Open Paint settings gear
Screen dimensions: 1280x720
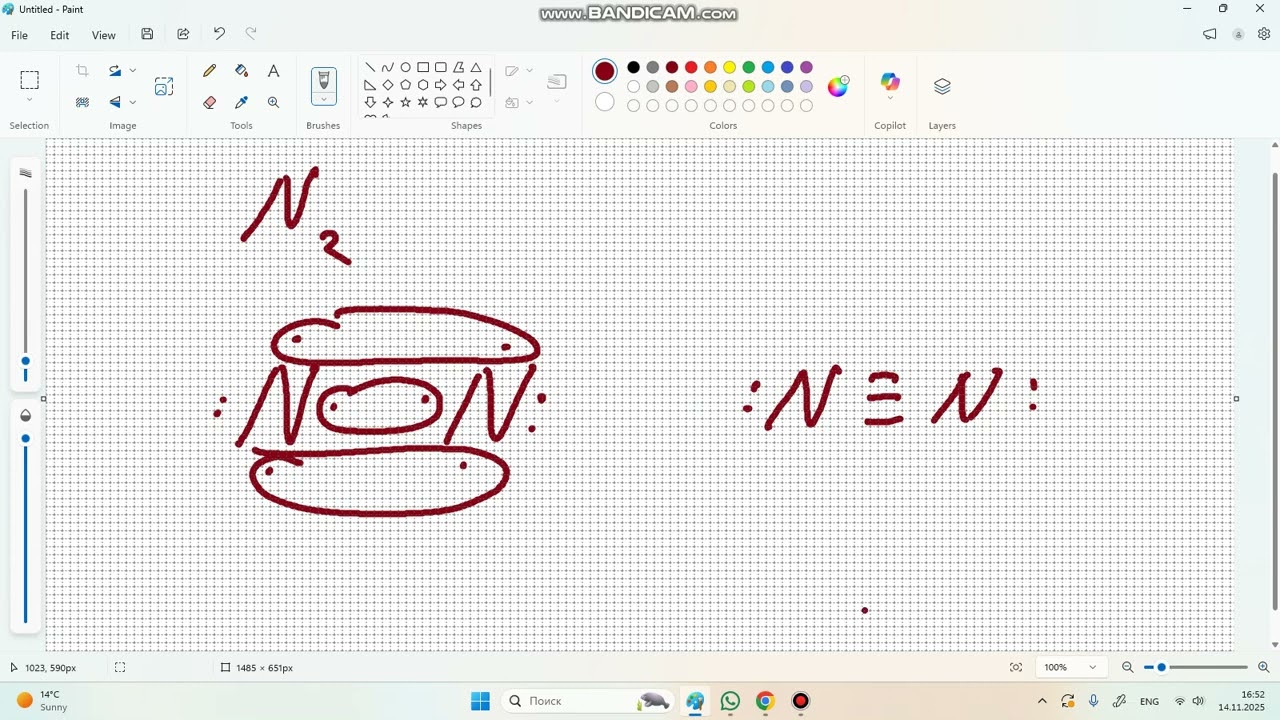1264,34
